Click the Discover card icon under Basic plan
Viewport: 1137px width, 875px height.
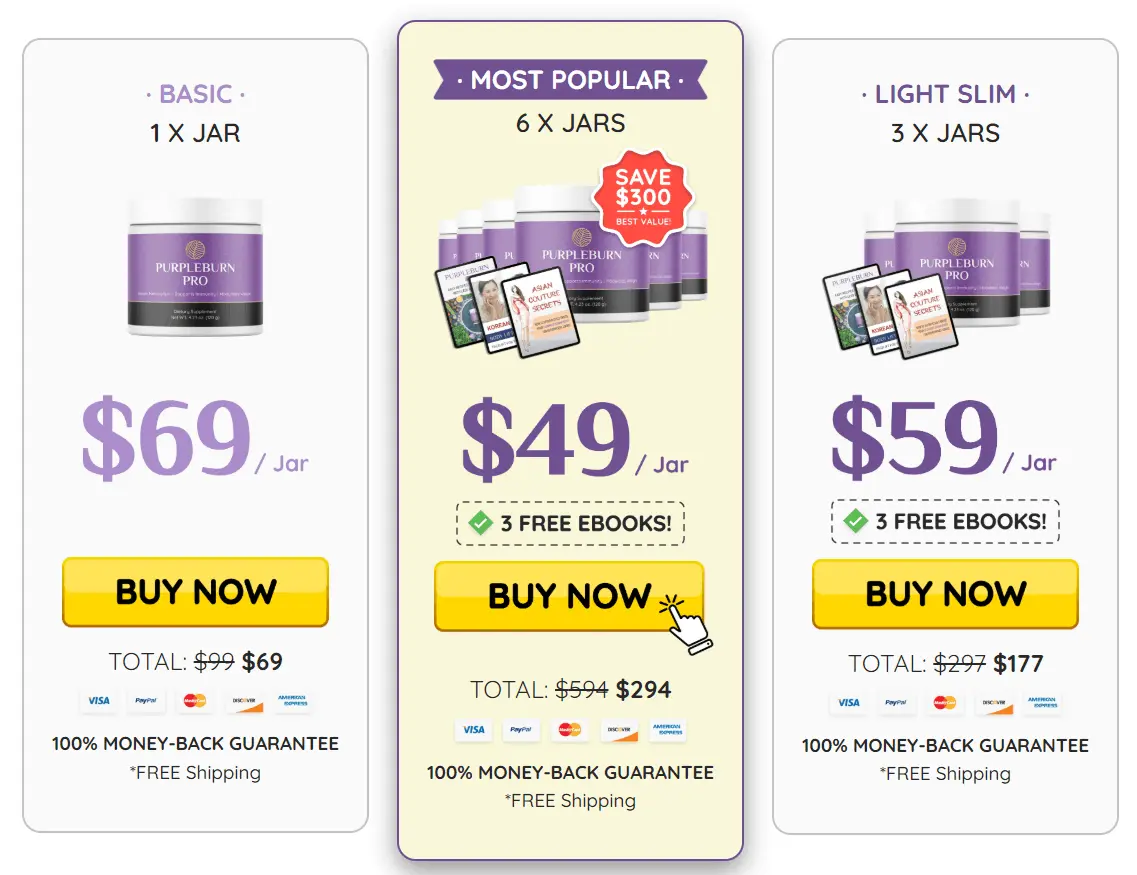point(244,701)
